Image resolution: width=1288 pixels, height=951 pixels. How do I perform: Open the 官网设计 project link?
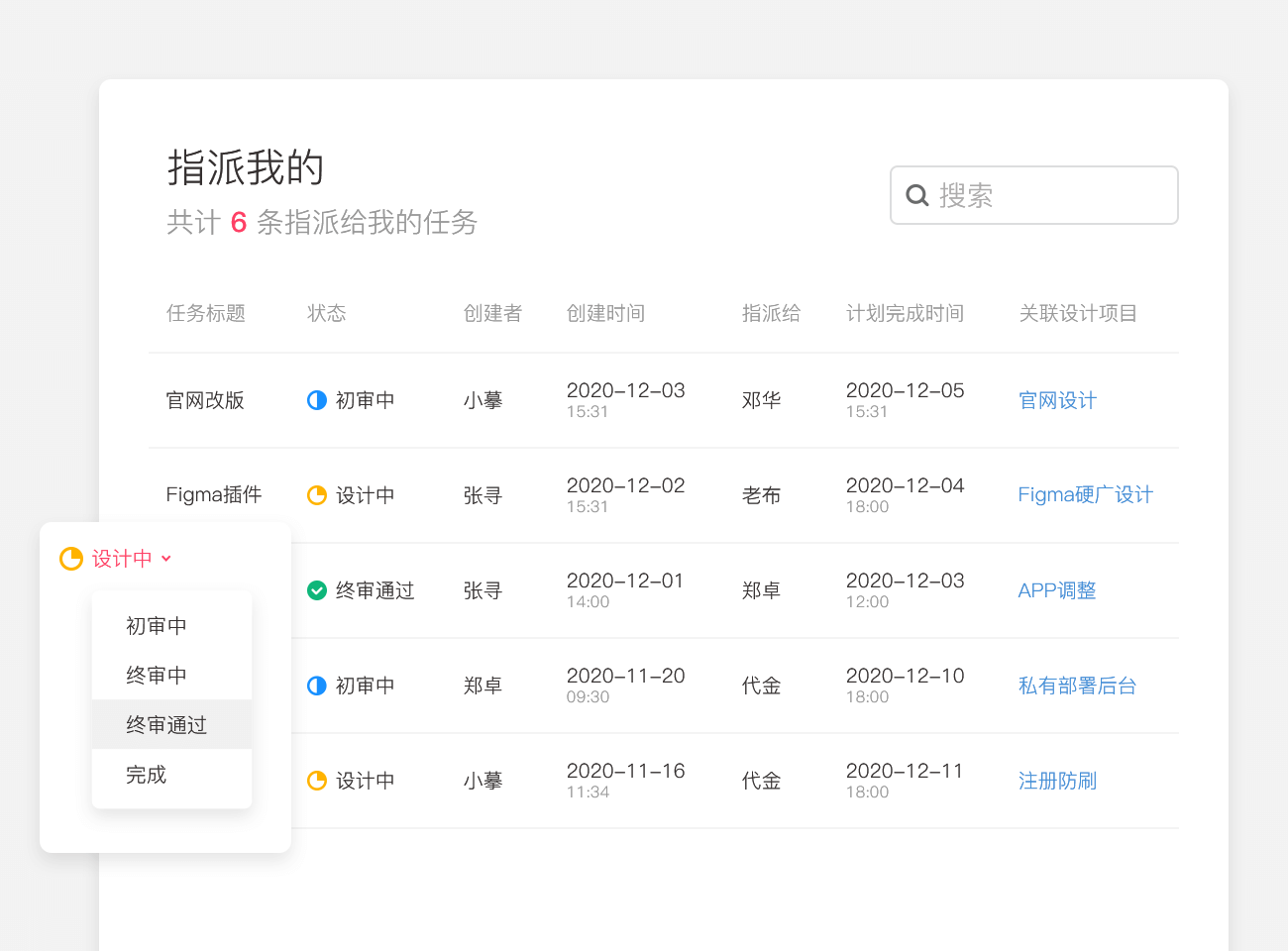[x=1057, y=400]
